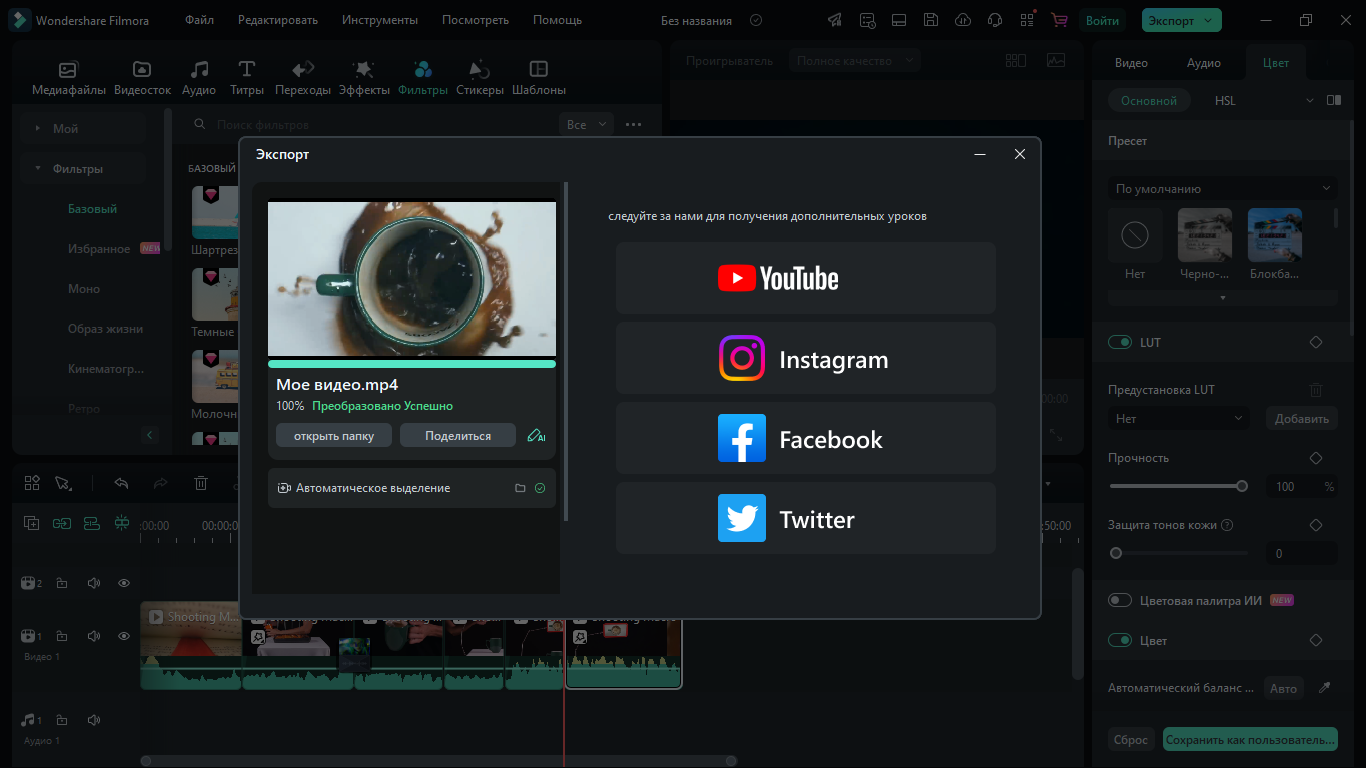Click the Instagram share button
The image size is (1366, 768).
click(805, 358)
